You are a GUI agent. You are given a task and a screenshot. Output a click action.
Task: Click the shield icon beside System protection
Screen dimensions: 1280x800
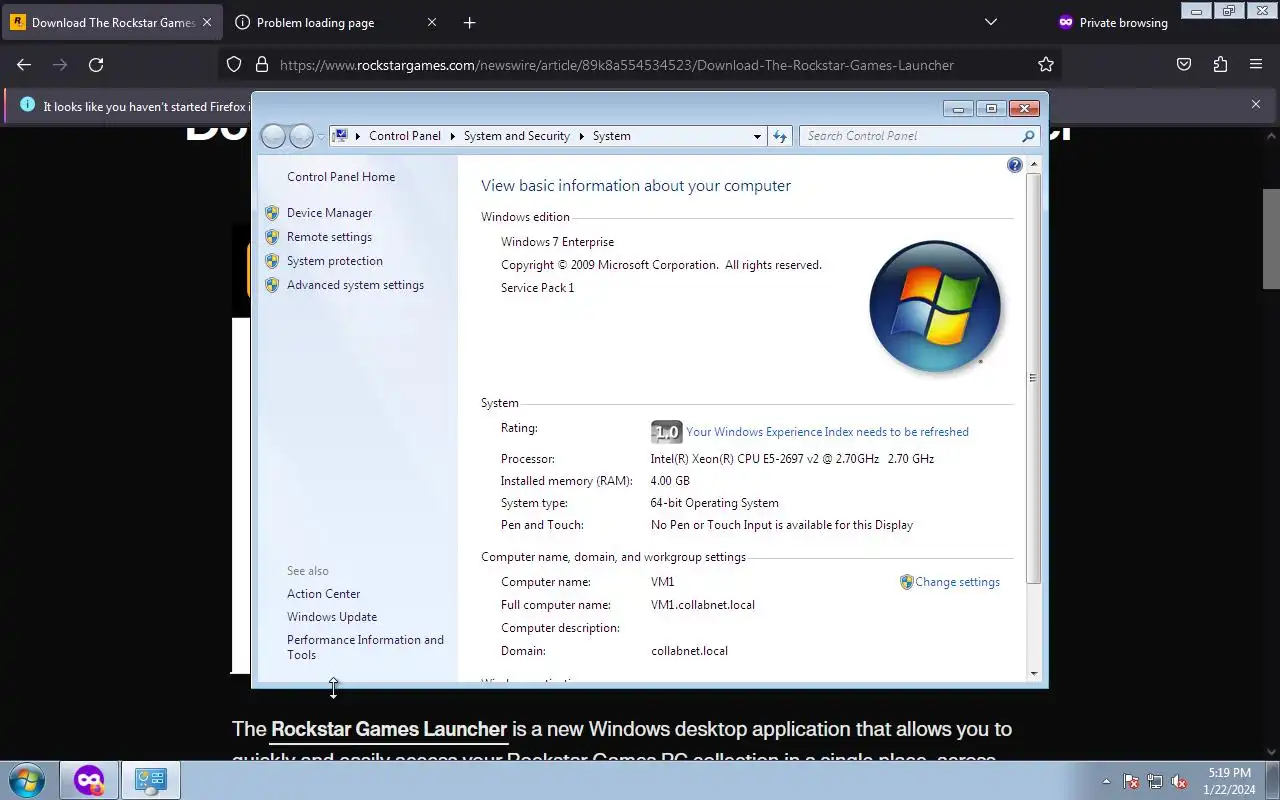tap(272, 261)
